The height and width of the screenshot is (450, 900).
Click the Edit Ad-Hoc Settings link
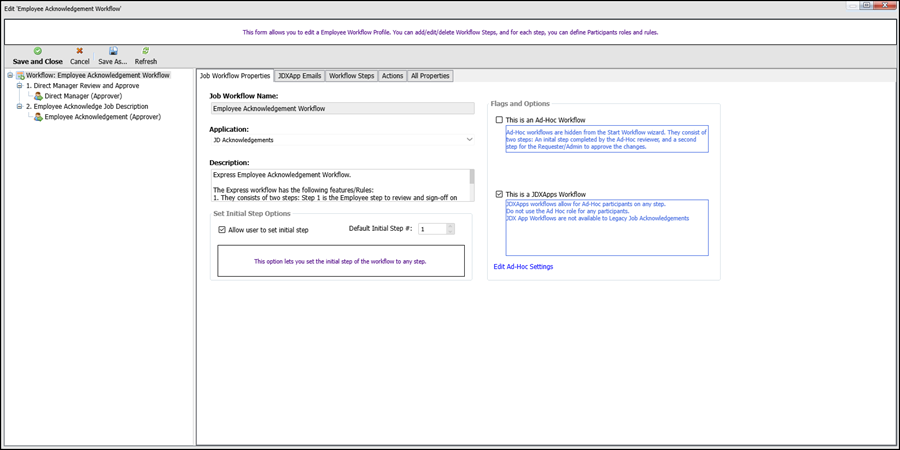[x=523, y=267]
